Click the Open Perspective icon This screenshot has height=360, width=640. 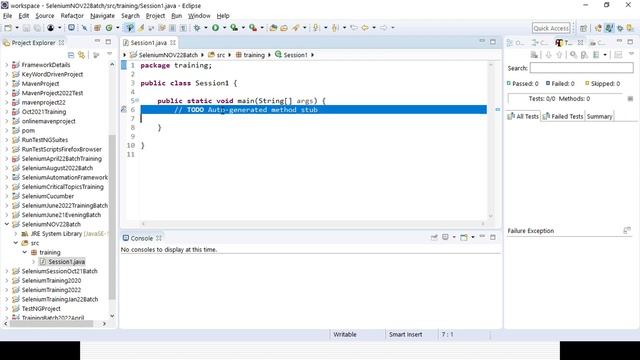click(584, 28)
